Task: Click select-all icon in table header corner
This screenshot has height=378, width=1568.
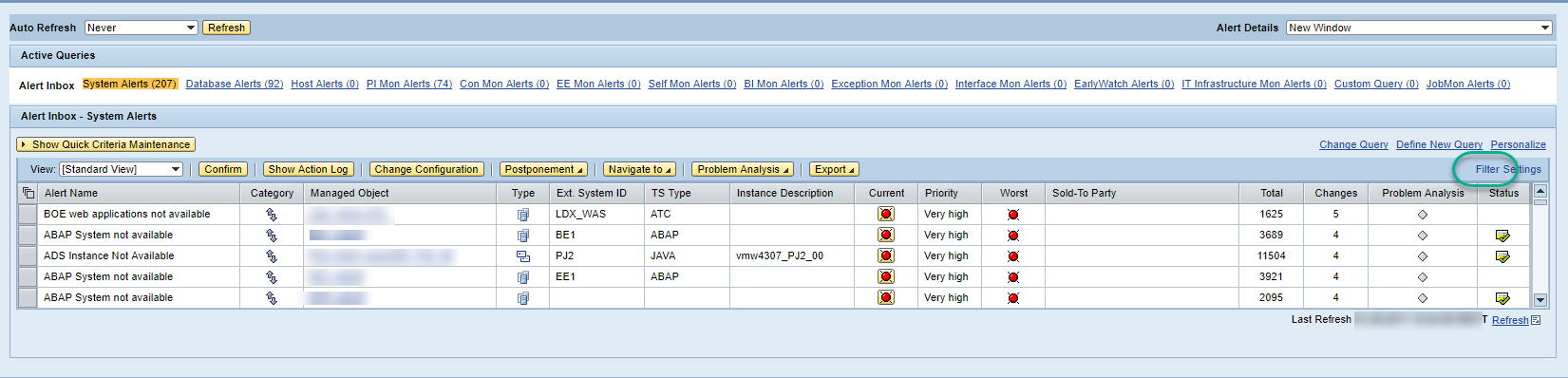Action: tap(28, 193)
